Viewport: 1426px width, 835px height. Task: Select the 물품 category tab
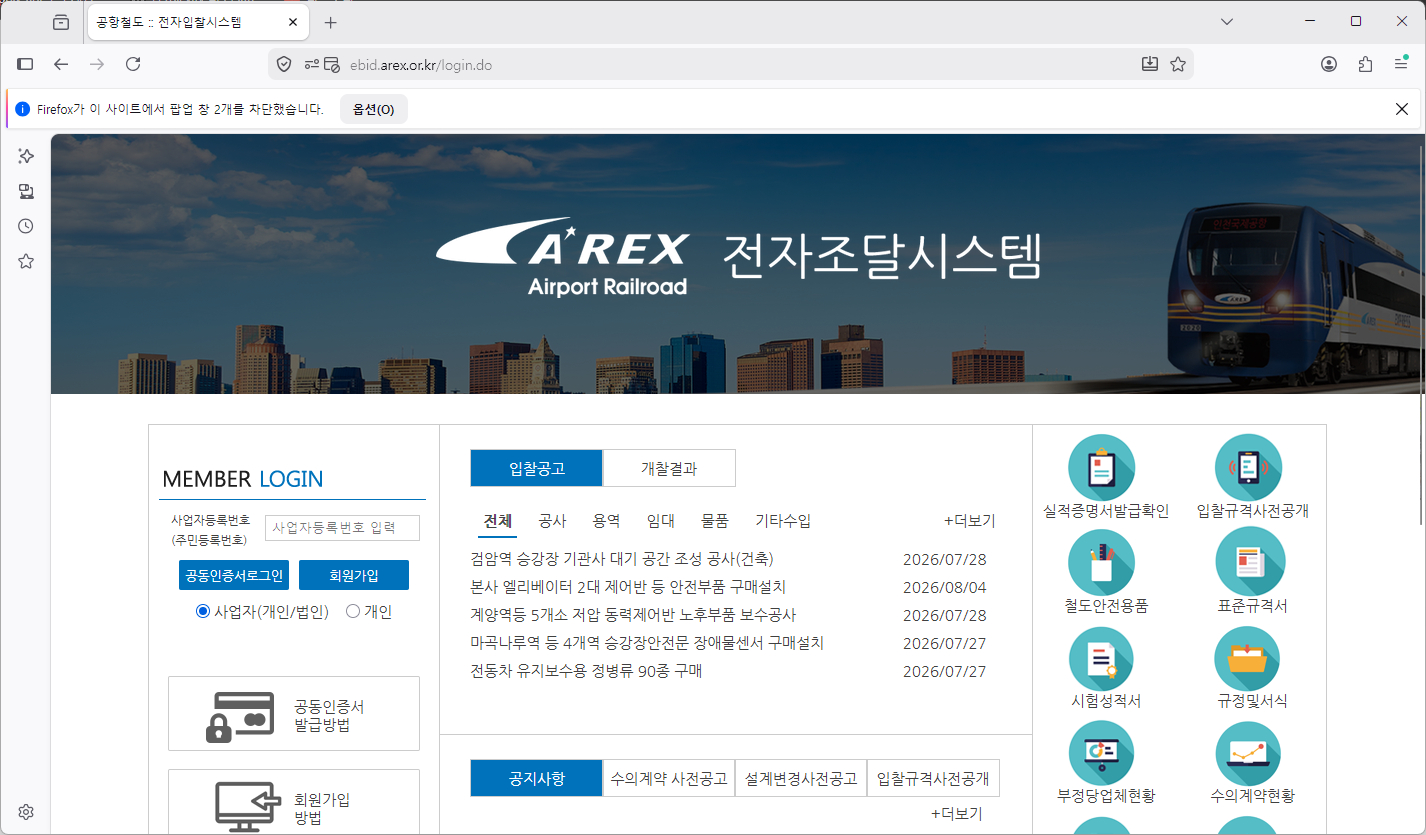click(715, 521)
